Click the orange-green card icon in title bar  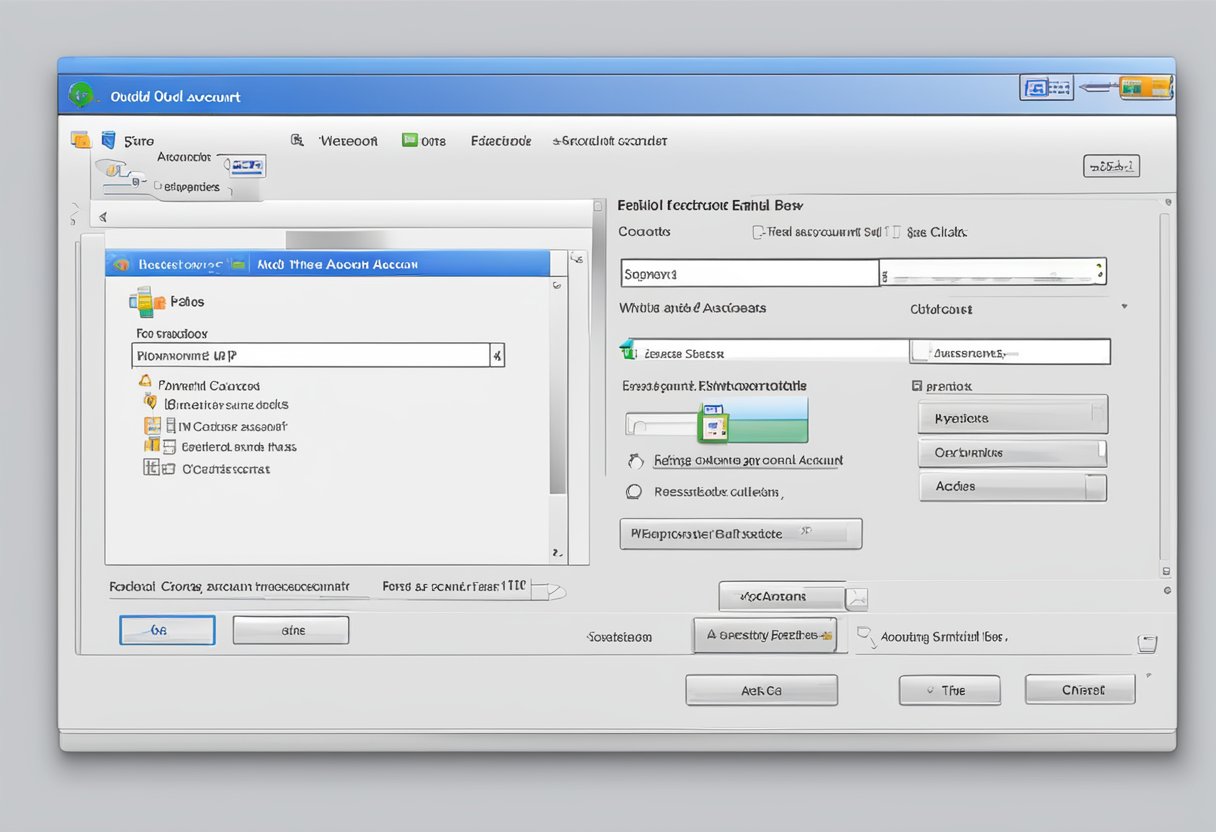click(1145, 88)
